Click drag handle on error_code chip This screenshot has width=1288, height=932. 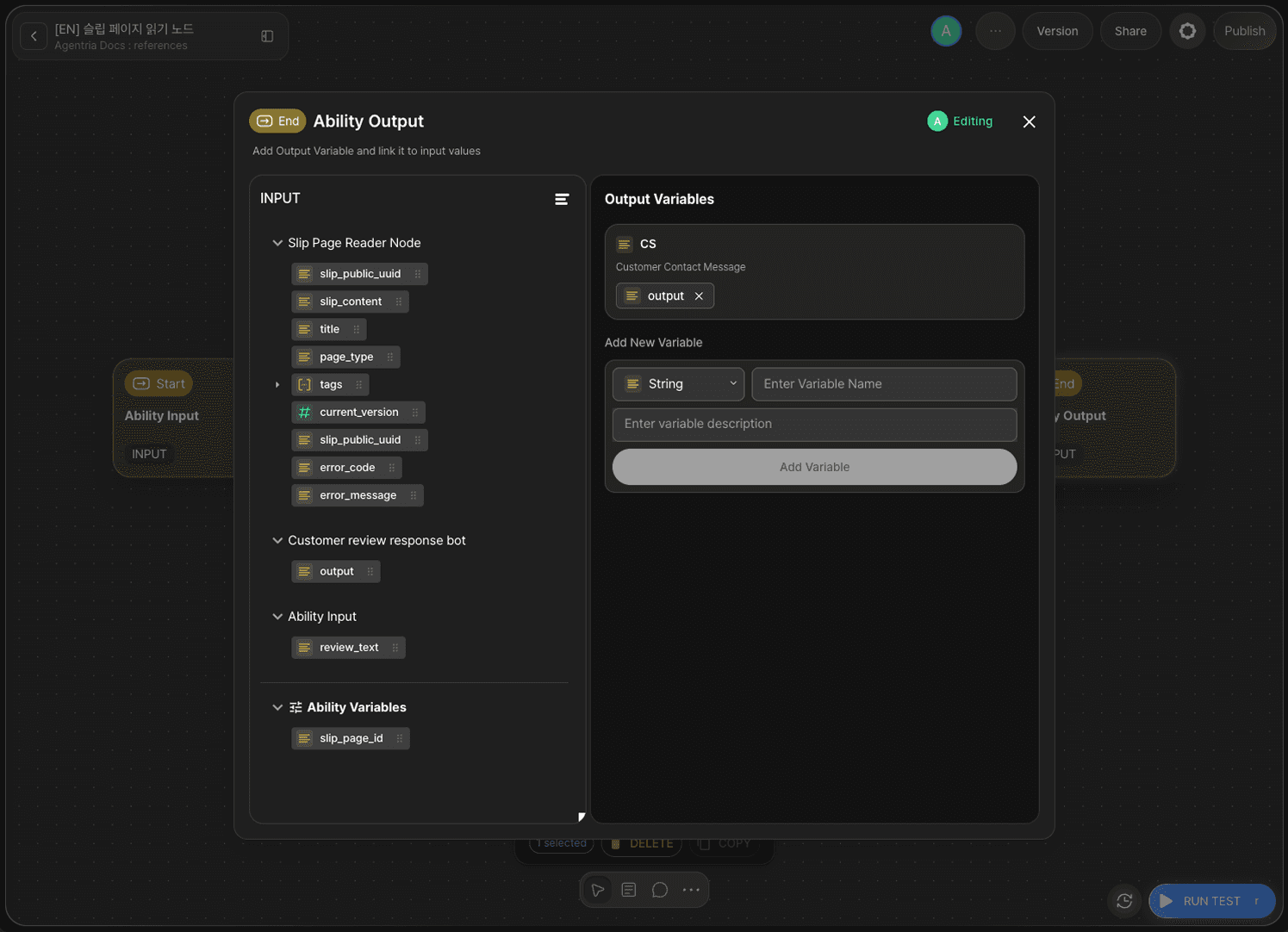tap(391, 468)
